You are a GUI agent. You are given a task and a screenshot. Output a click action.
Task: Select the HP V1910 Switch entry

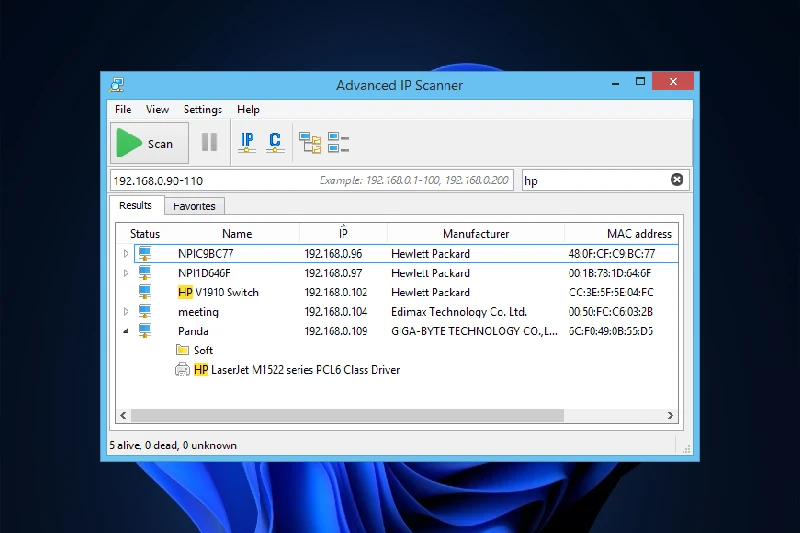pyautogui.click(x=218, y=292)
